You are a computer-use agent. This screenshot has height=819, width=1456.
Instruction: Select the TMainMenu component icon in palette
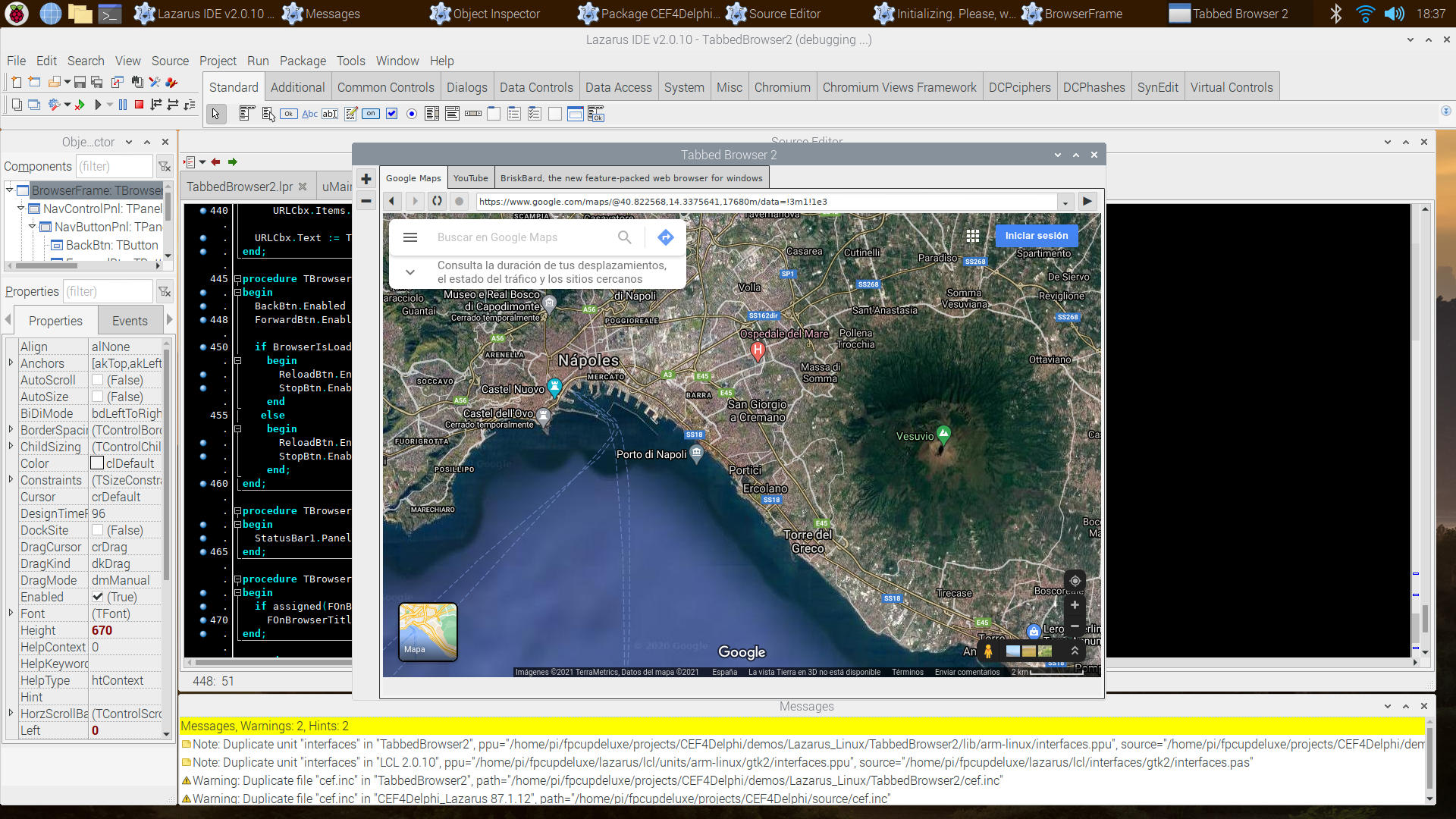tap(246, 114)
